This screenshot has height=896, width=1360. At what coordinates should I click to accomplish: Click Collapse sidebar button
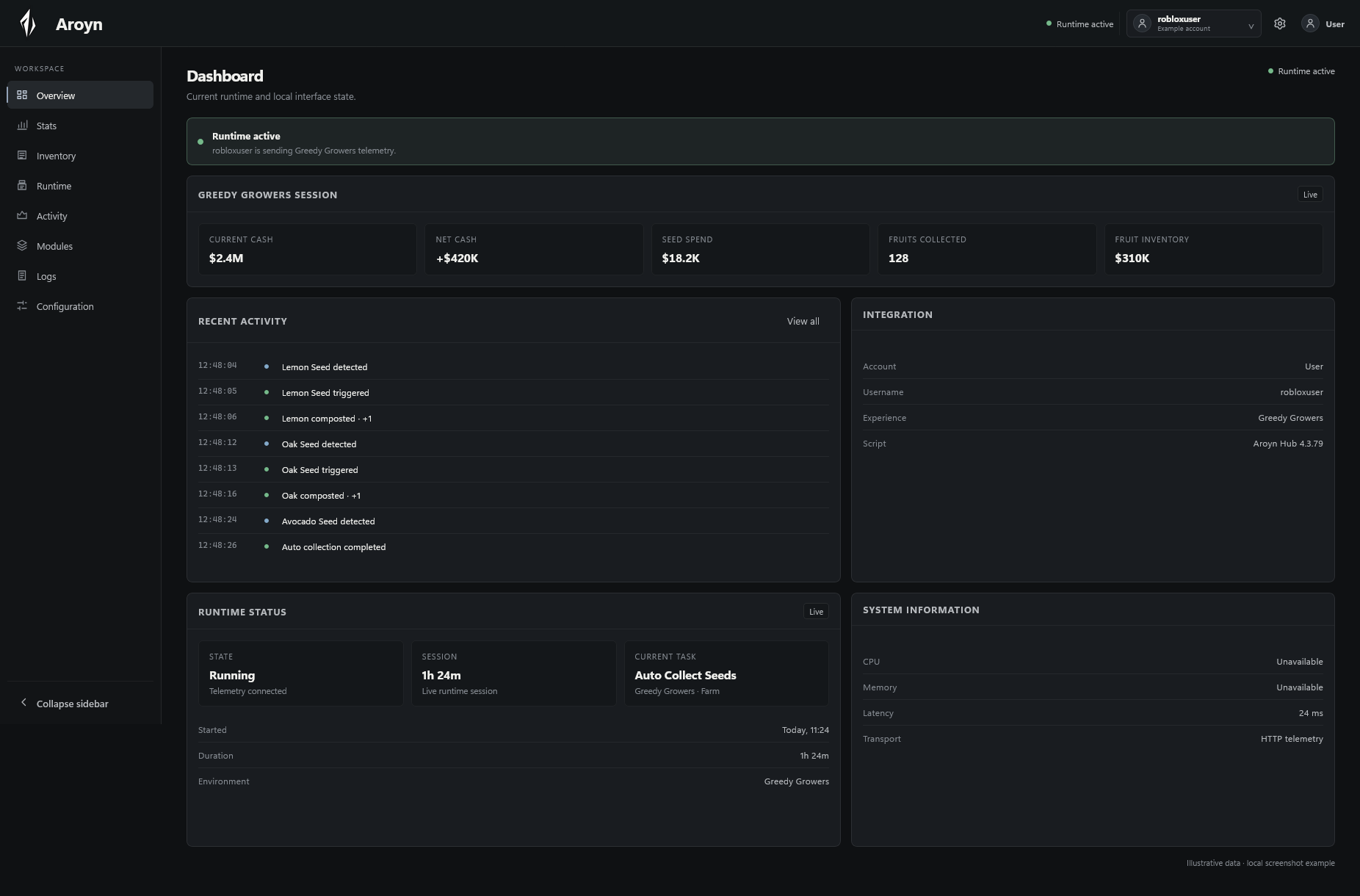pos(80,704)
